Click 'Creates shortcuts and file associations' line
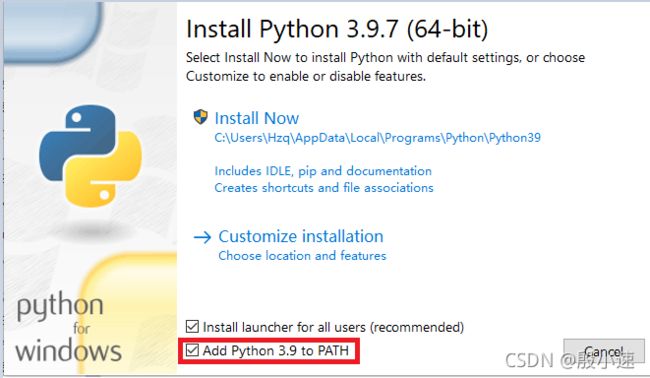This screenshot has height=378, width=650. tap(324, 188)
